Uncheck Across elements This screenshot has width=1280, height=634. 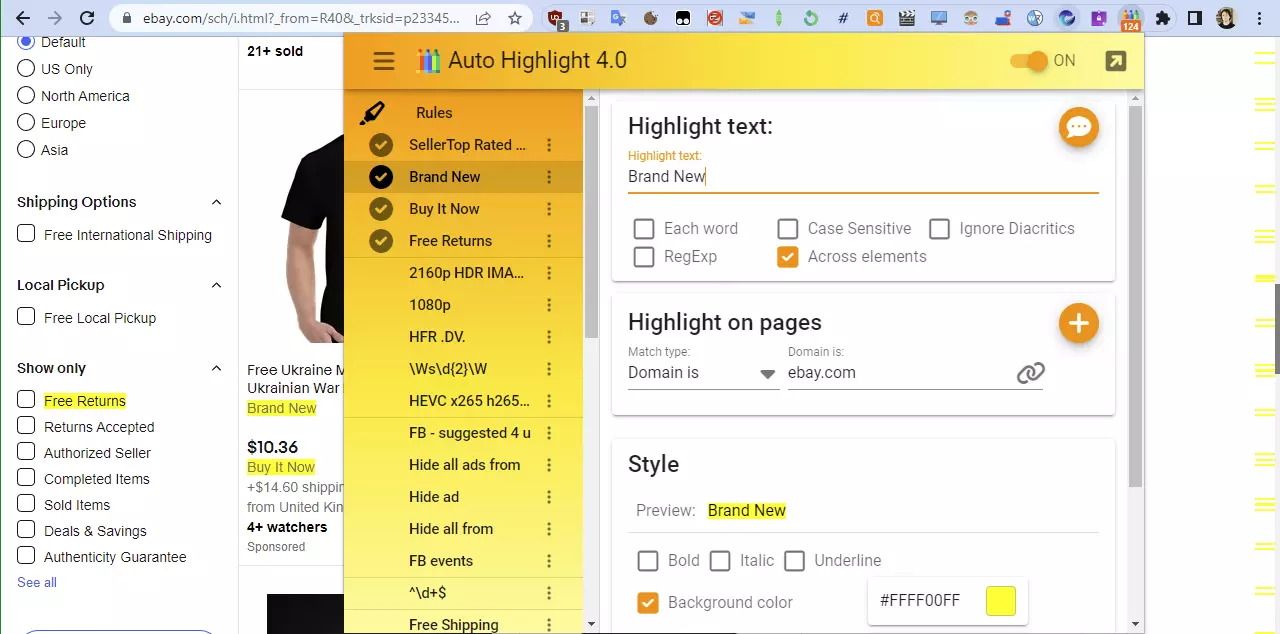788,257
